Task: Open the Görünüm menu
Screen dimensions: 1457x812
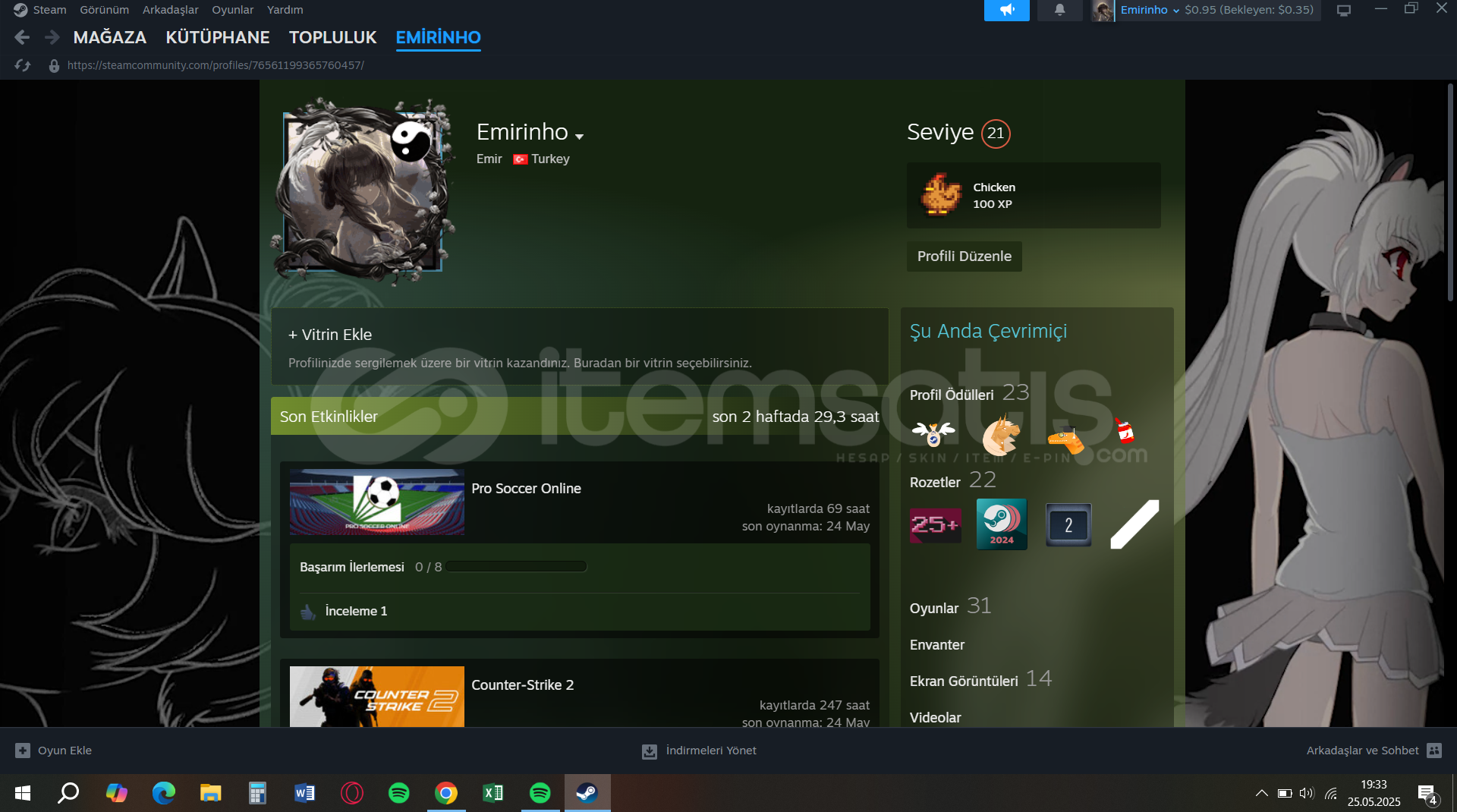Action: [x=104, y=10]
